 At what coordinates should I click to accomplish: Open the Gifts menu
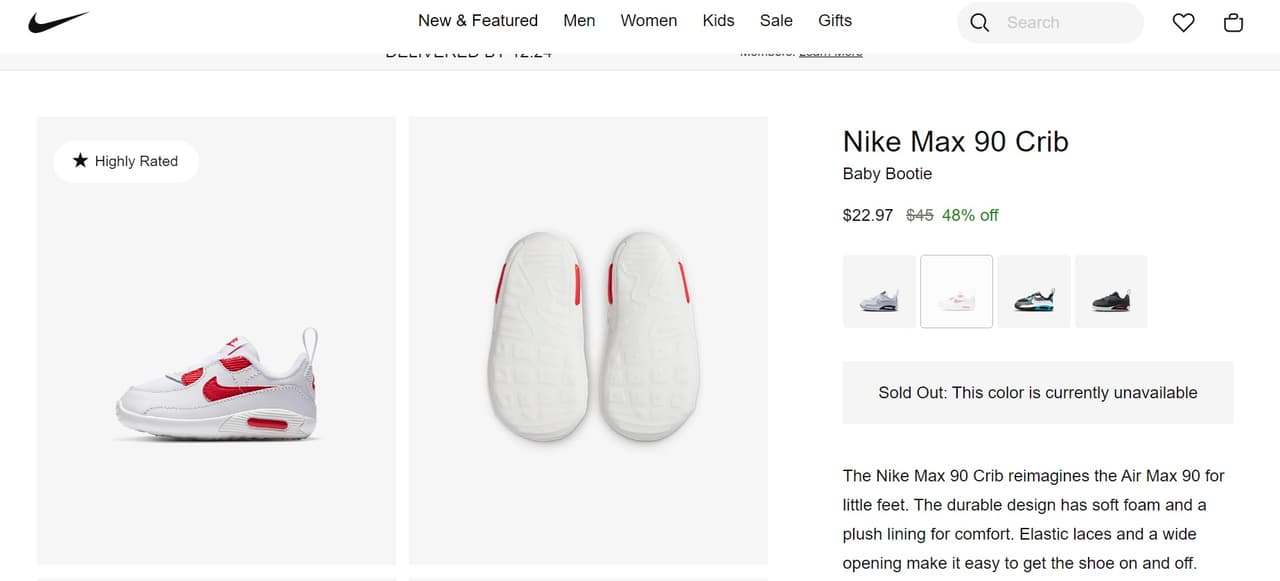click(x=835, y=20)
